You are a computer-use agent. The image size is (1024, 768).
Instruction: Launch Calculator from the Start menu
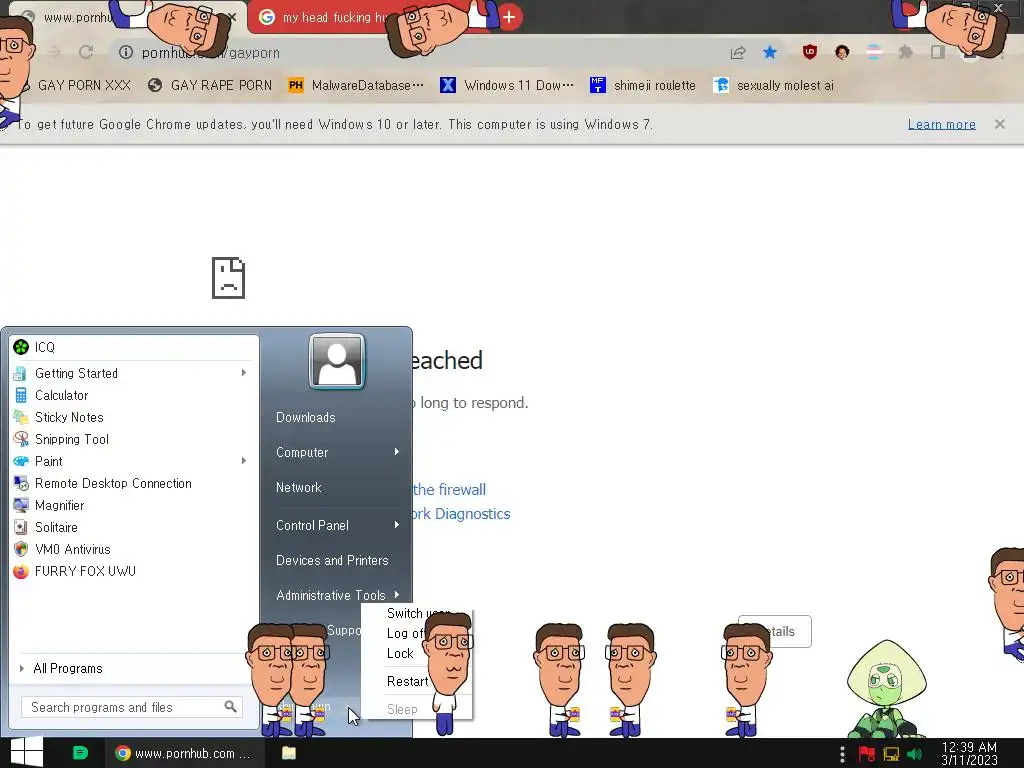[x=134, y=395]
